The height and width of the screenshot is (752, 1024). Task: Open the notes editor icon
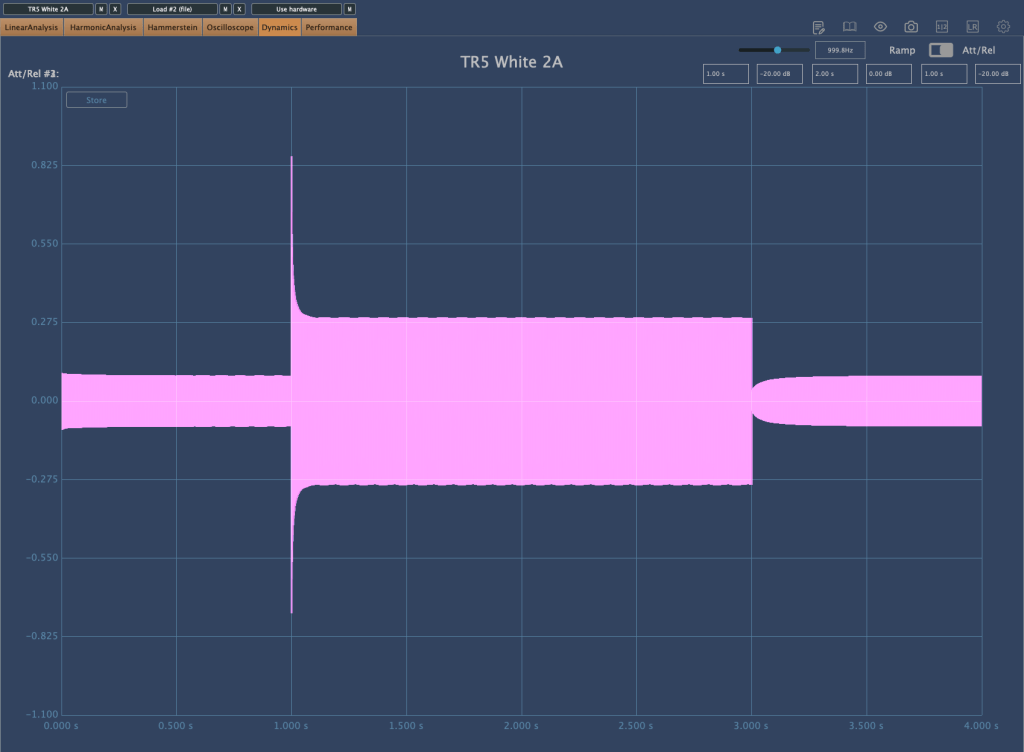[x=819, y=27]
